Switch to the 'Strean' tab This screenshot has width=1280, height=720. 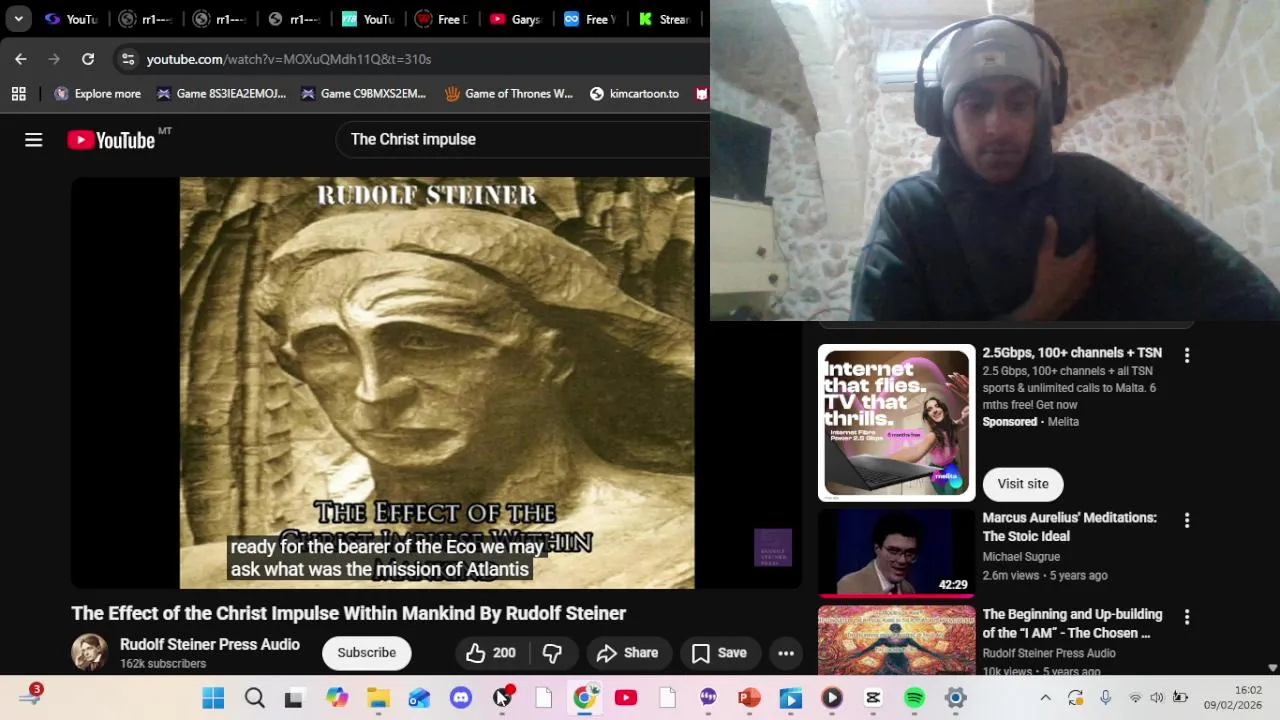click(662, 19)
